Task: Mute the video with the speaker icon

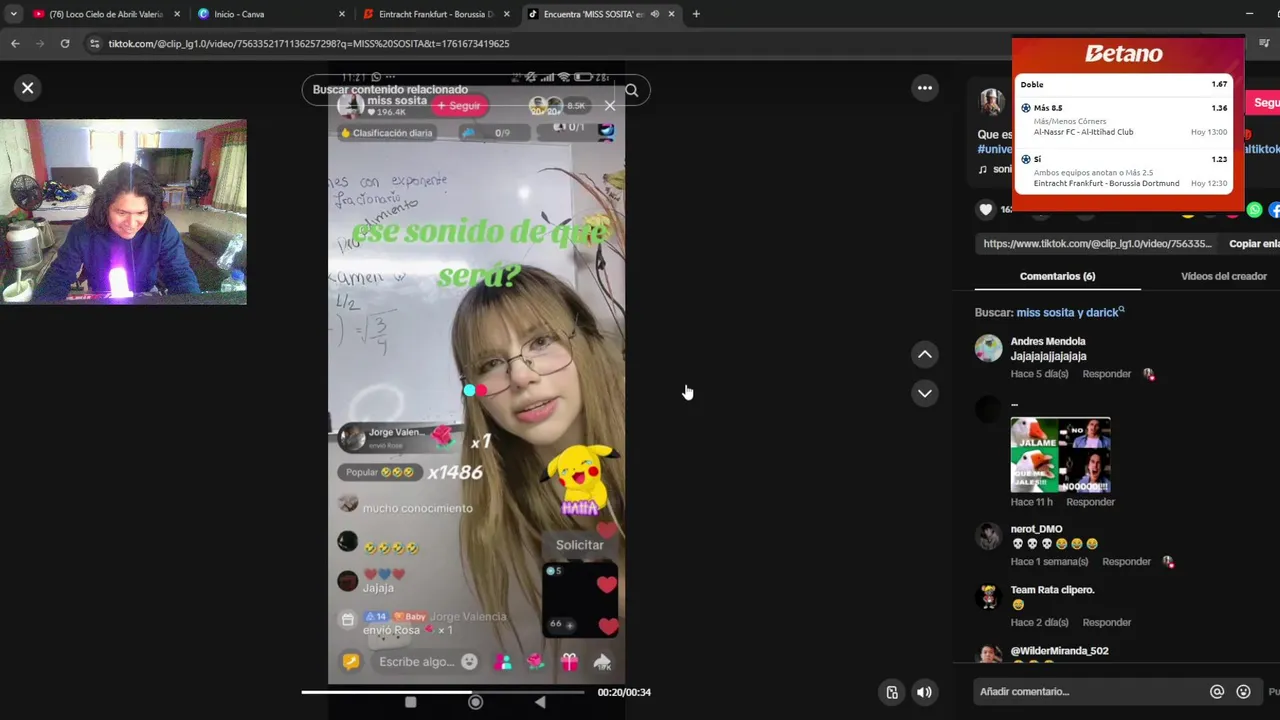Action: coord(924,692)
